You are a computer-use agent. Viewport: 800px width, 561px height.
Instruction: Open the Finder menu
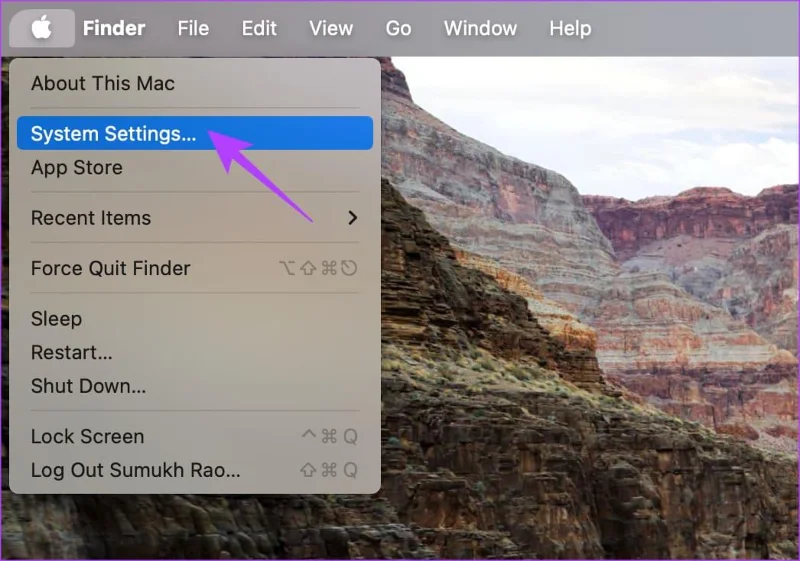[x=114, y=28]
